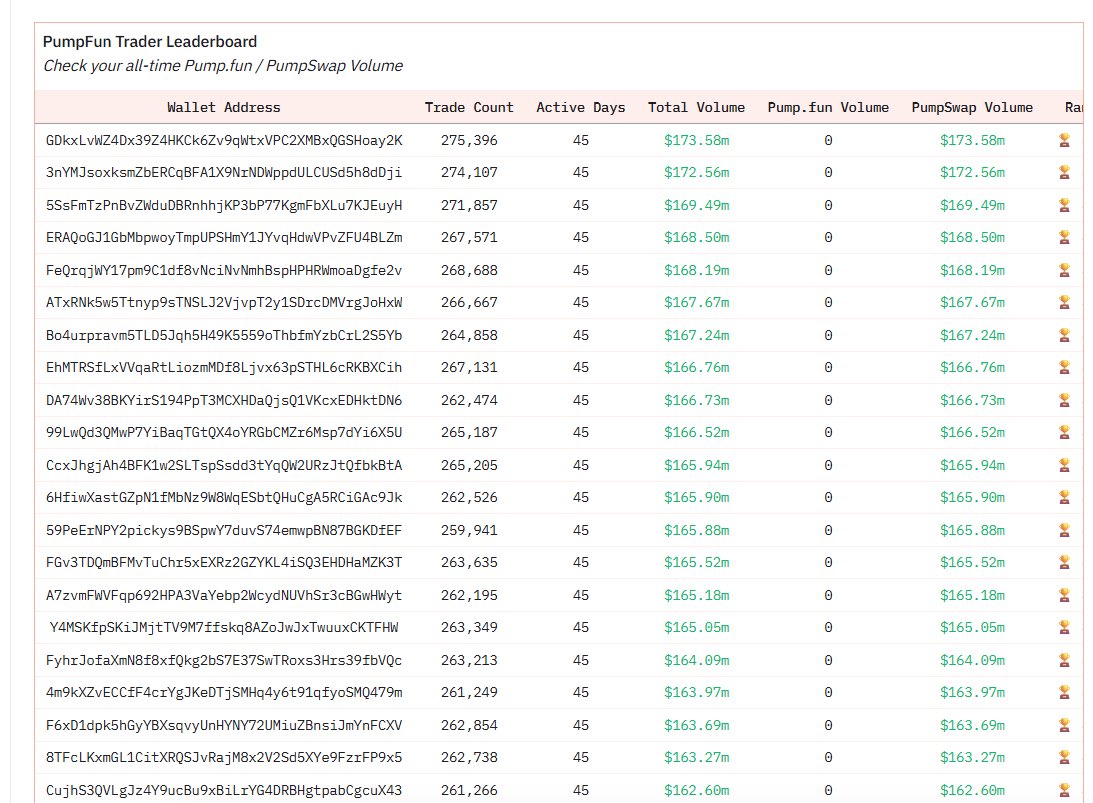Click trophy icon for wallet EhMTRSfLxVVqa
The width and height of the screenshot is (1093, 803).
point(1064,367)
